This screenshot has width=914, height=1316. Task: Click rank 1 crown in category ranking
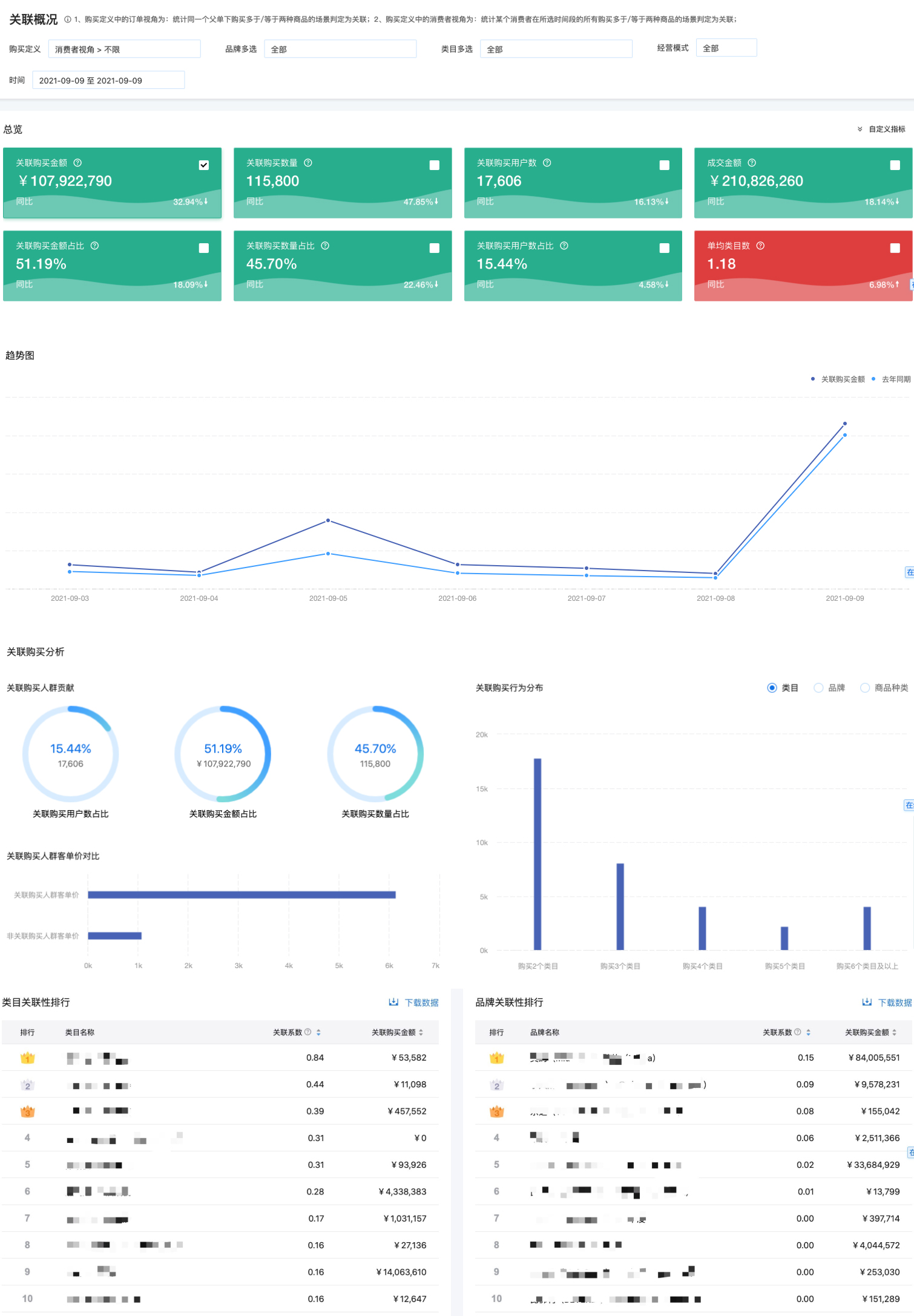[x=28, y=1058]
